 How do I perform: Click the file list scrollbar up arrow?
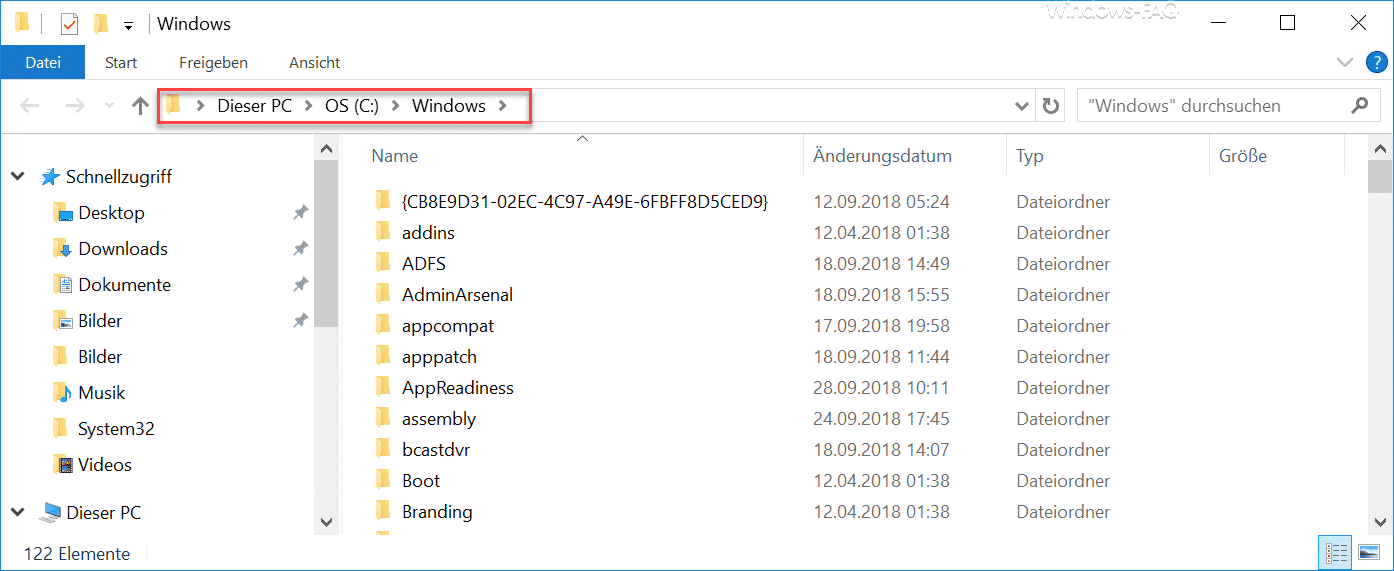point(1381,148)
